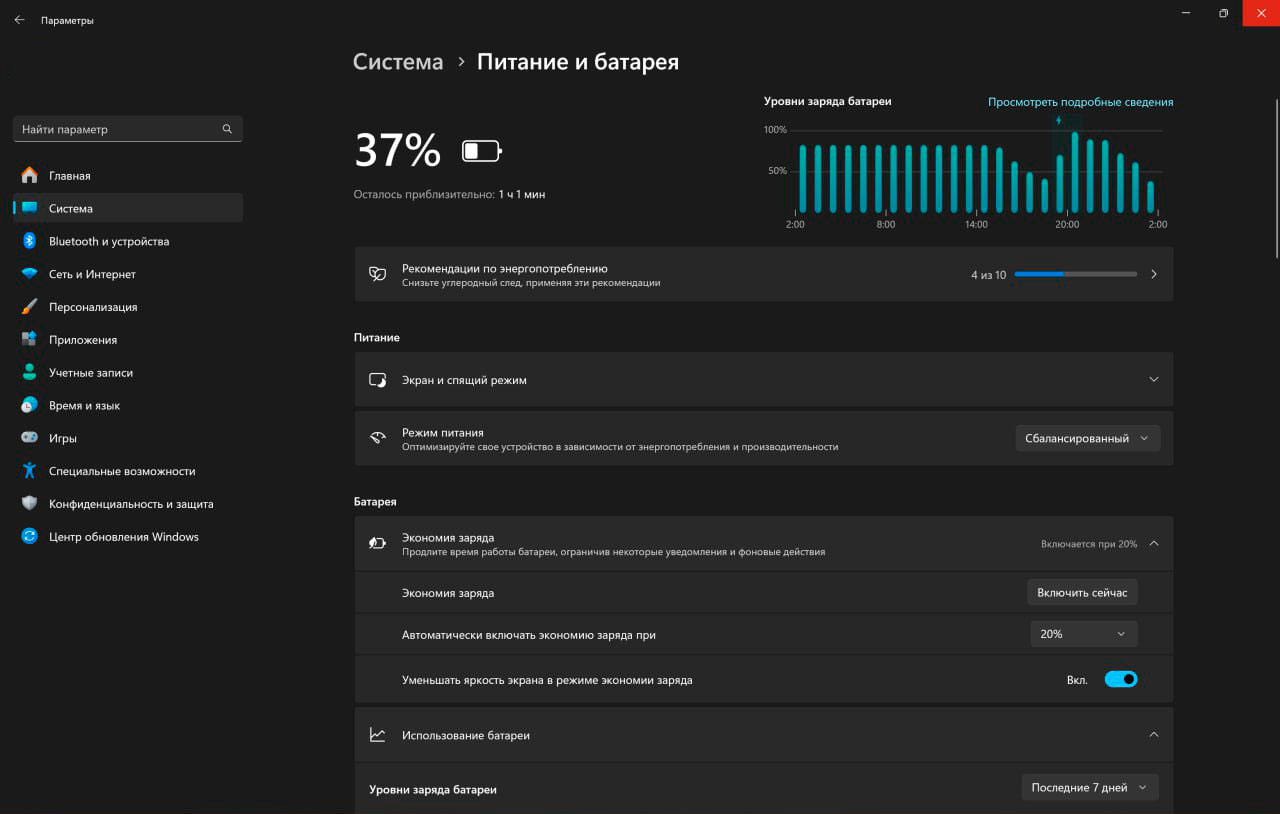Open Главная in sidebar
The height and width of the screenshot is (814, 1280).
click(128, 175)
